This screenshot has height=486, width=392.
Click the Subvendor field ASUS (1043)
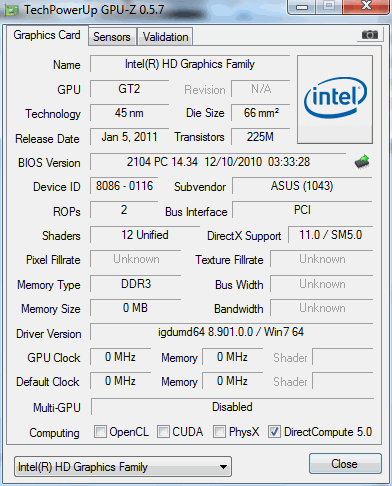302,186
